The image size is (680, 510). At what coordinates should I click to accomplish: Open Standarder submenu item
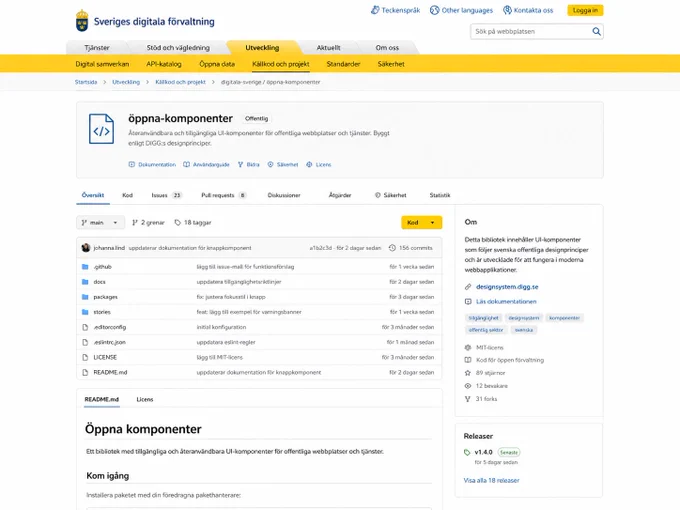[343, 64]
